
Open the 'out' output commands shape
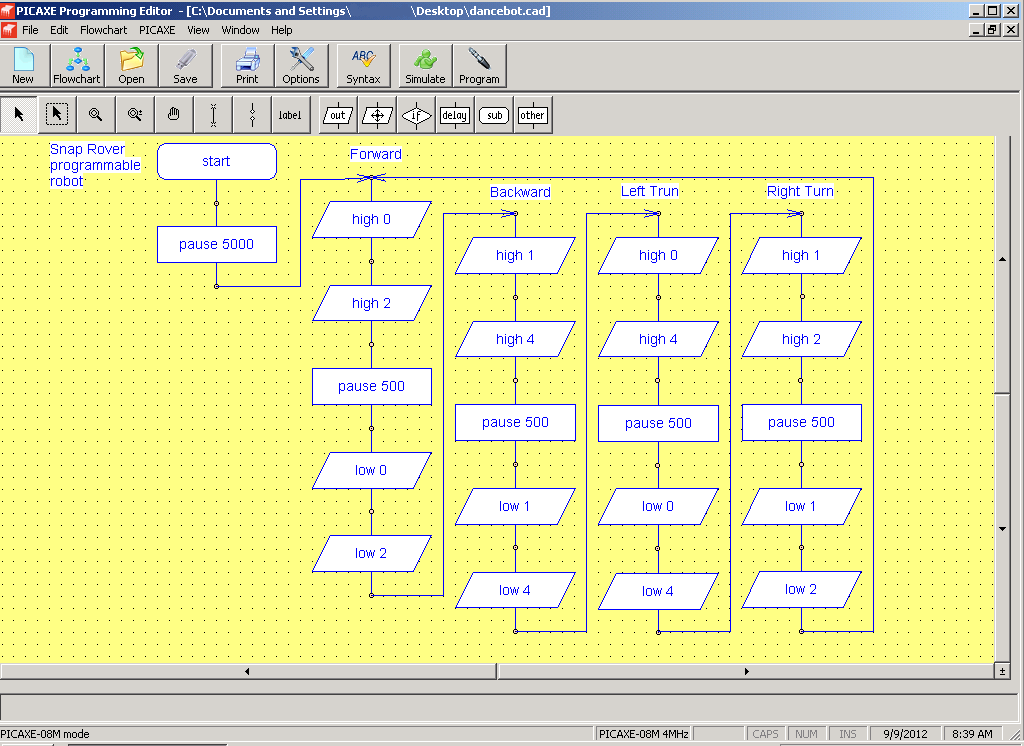(x=339, y=115)
